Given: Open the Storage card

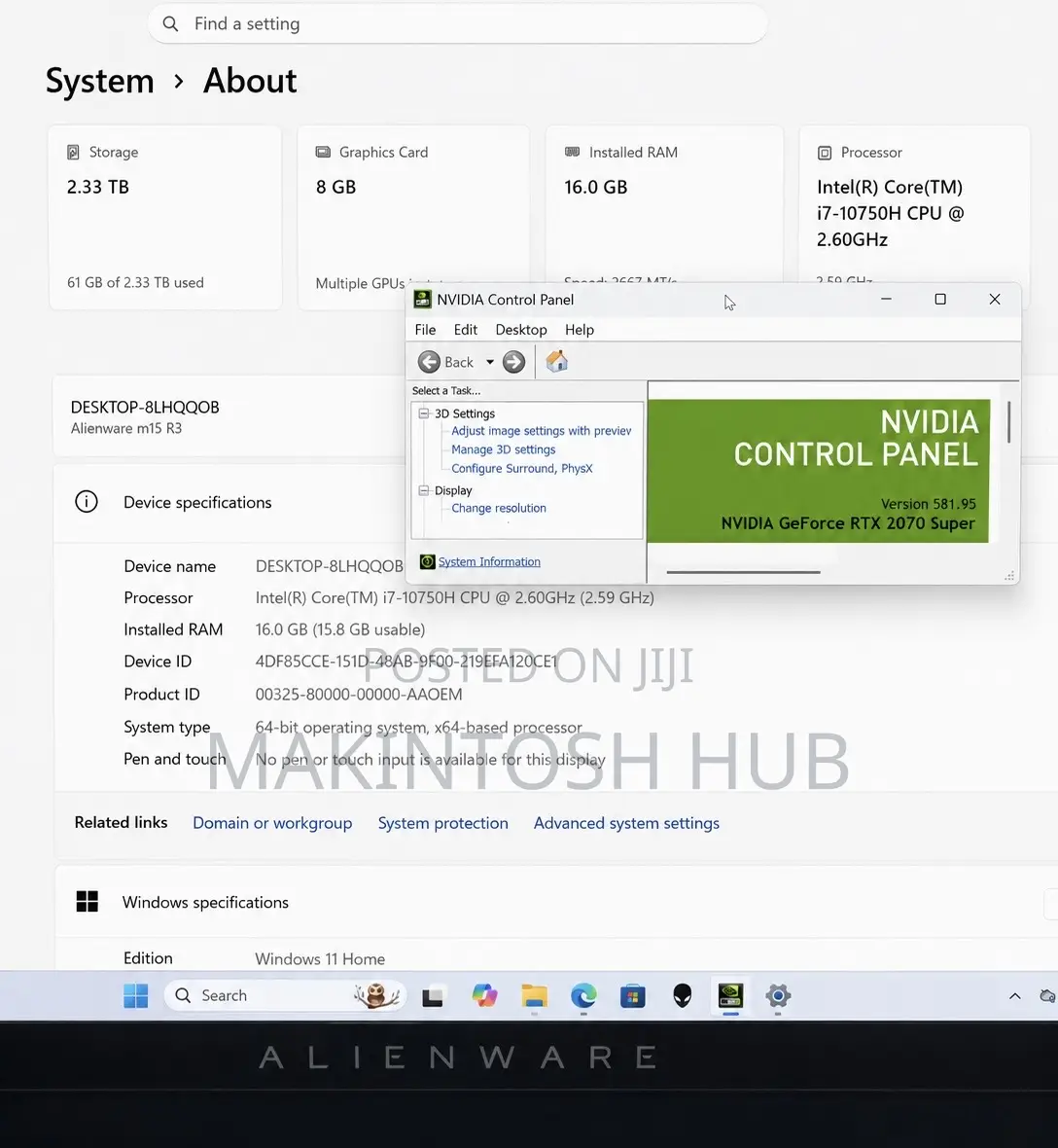Looking at the screenshot, I should (x=165, y=218).
